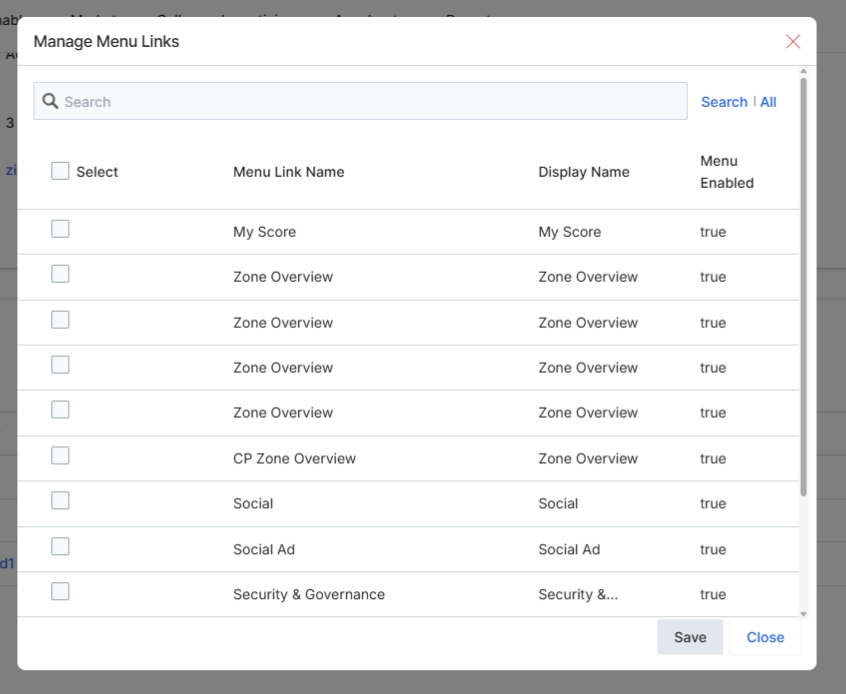
Task: Click the Social Ad display name cell
Action: pyautogui.click(x=569, y=549)
